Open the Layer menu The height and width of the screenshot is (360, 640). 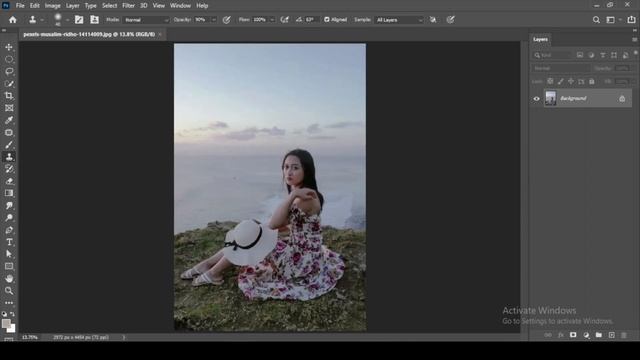pyautogui.click(x=73, y=6)
